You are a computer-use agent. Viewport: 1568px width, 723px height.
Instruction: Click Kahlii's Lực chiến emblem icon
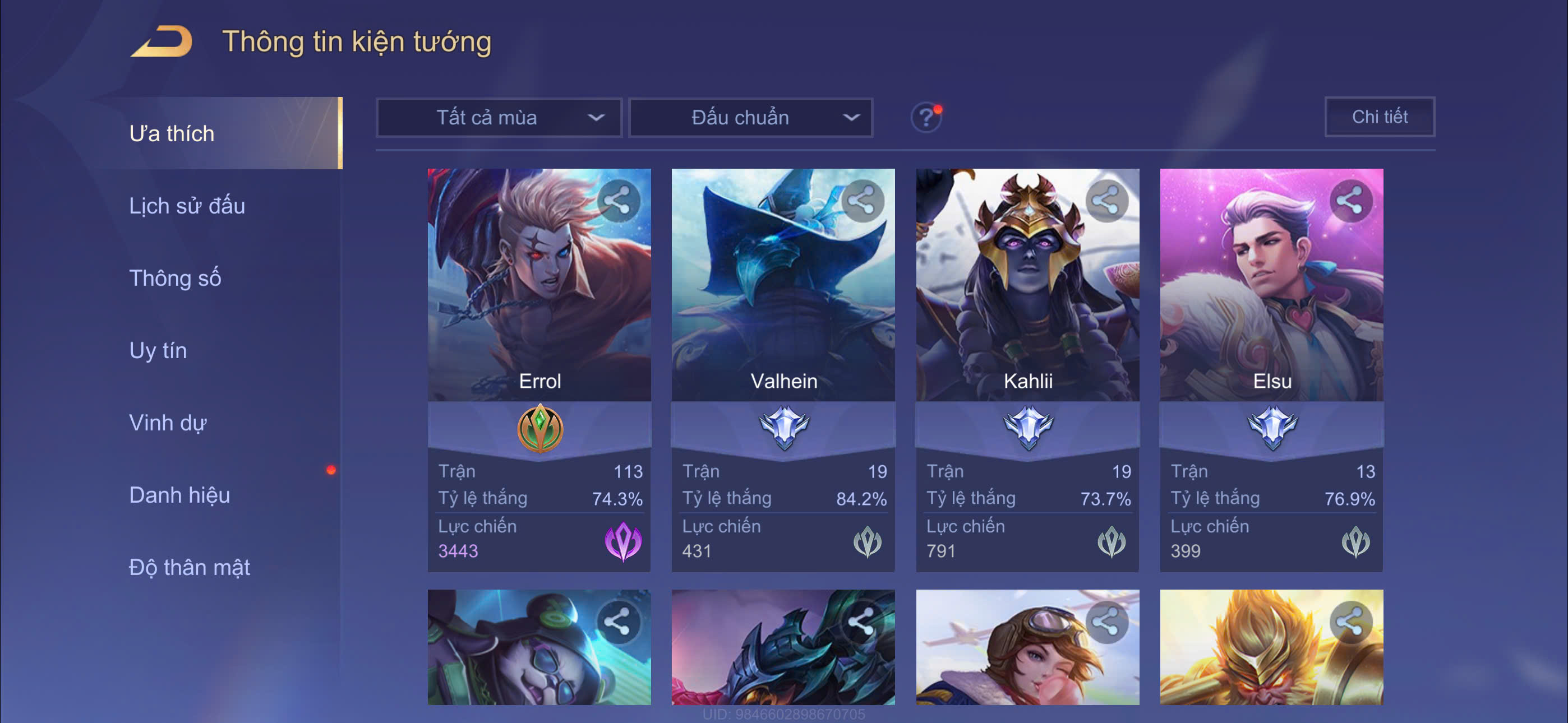(1111, 541)
